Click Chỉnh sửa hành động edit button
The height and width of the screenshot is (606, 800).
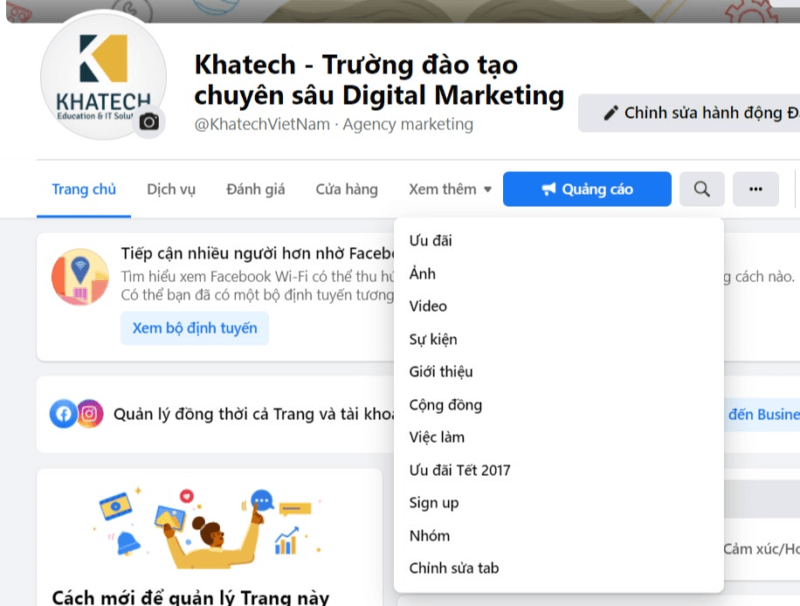689,113
